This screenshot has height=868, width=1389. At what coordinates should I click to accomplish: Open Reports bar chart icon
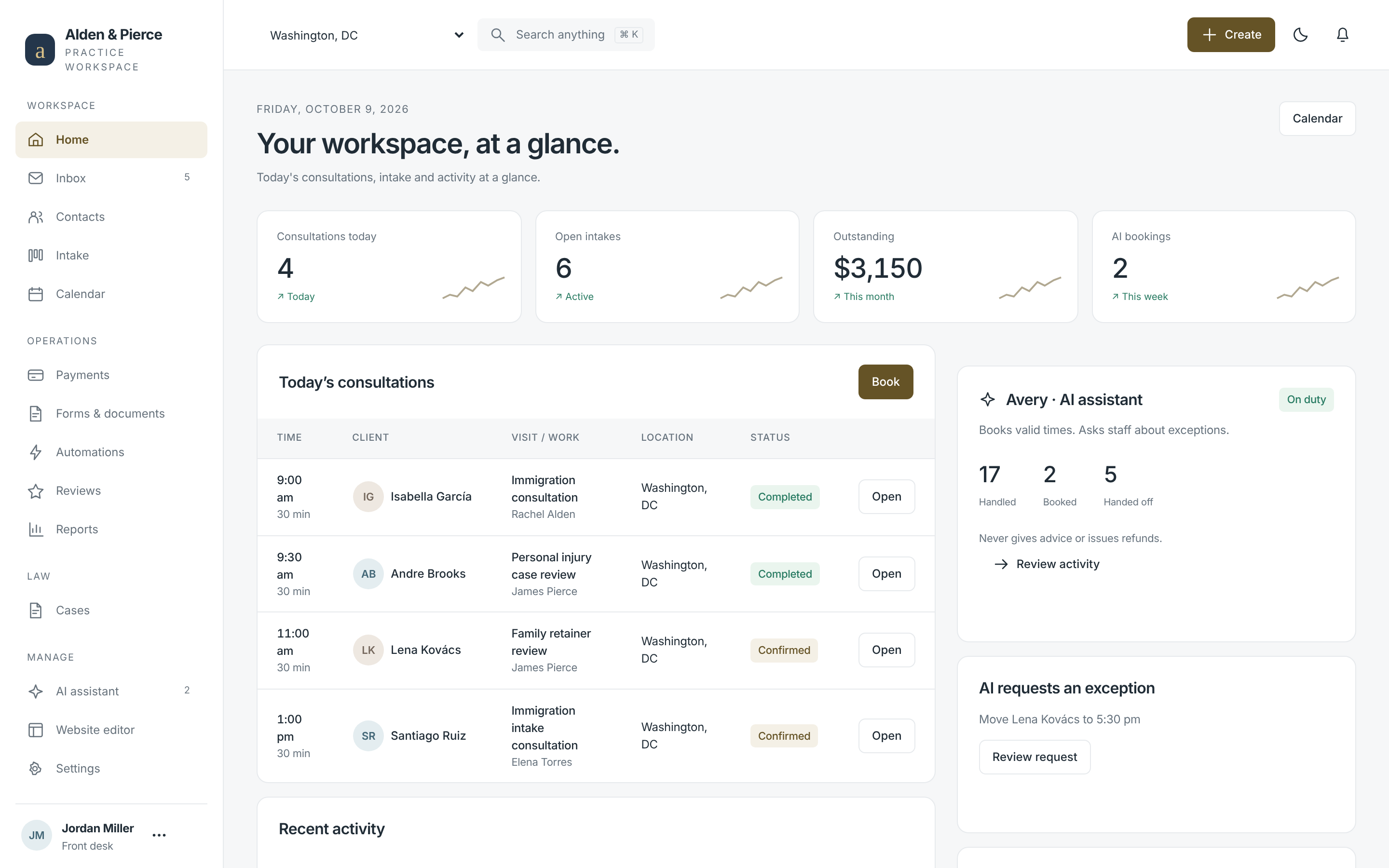click(36, 529)
